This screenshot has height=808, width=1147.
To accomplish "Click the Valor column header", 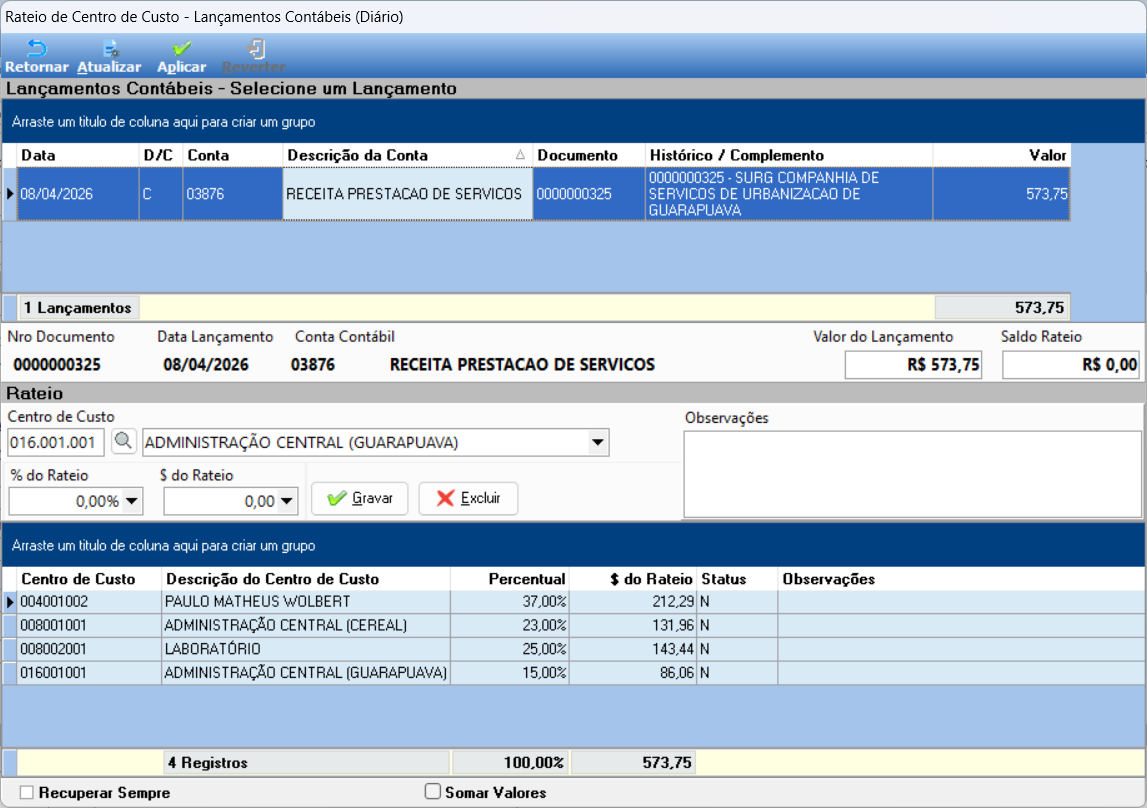I will tap(1001, 155).
